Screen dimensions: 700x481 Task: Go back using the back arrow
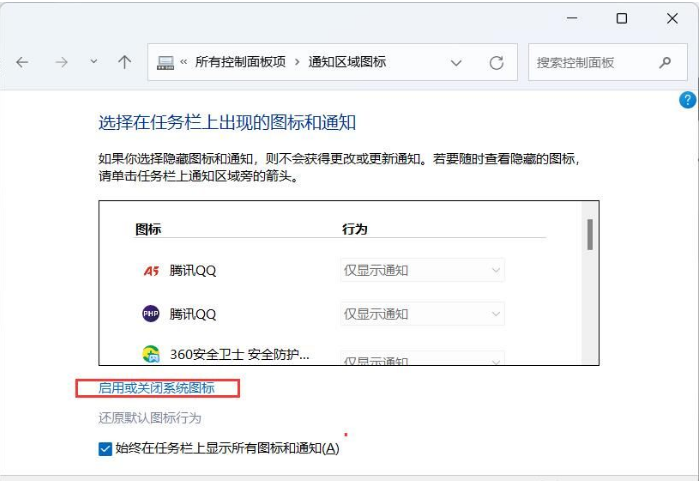[22, 62]
